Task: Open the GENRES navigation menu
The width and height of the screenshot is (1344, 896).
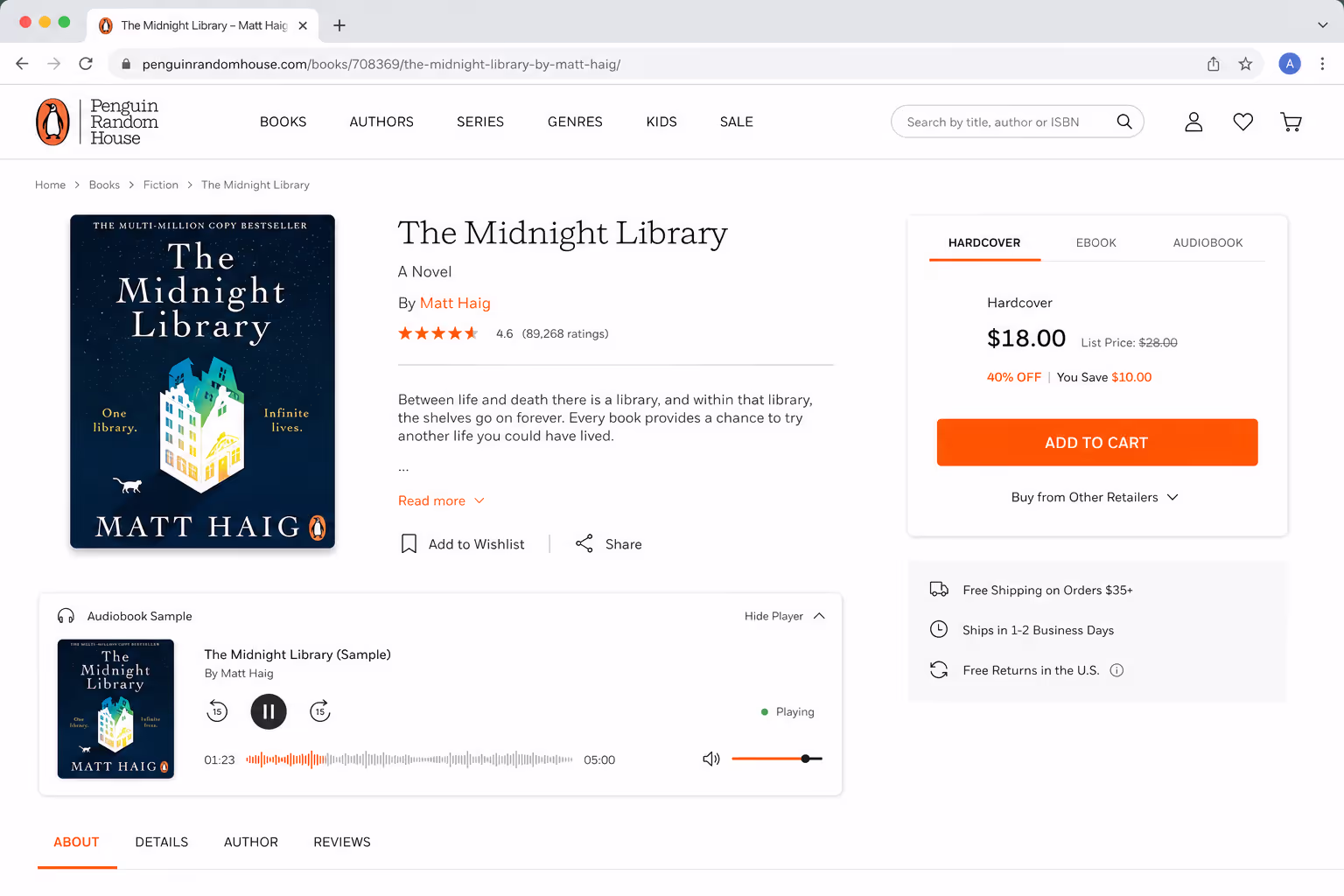Action: tap(575, 122)
